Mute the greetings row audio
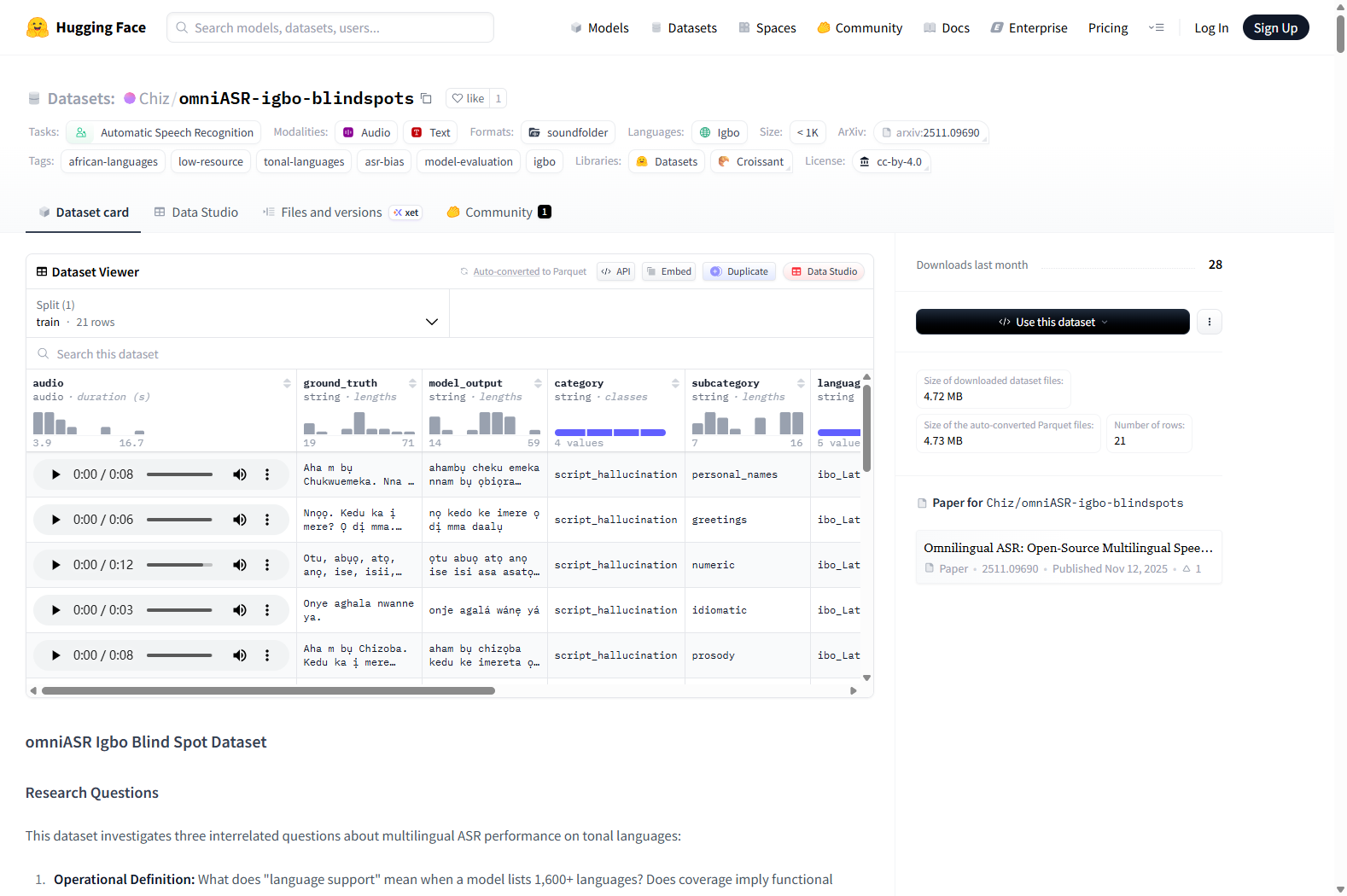 tap(240, 520)
